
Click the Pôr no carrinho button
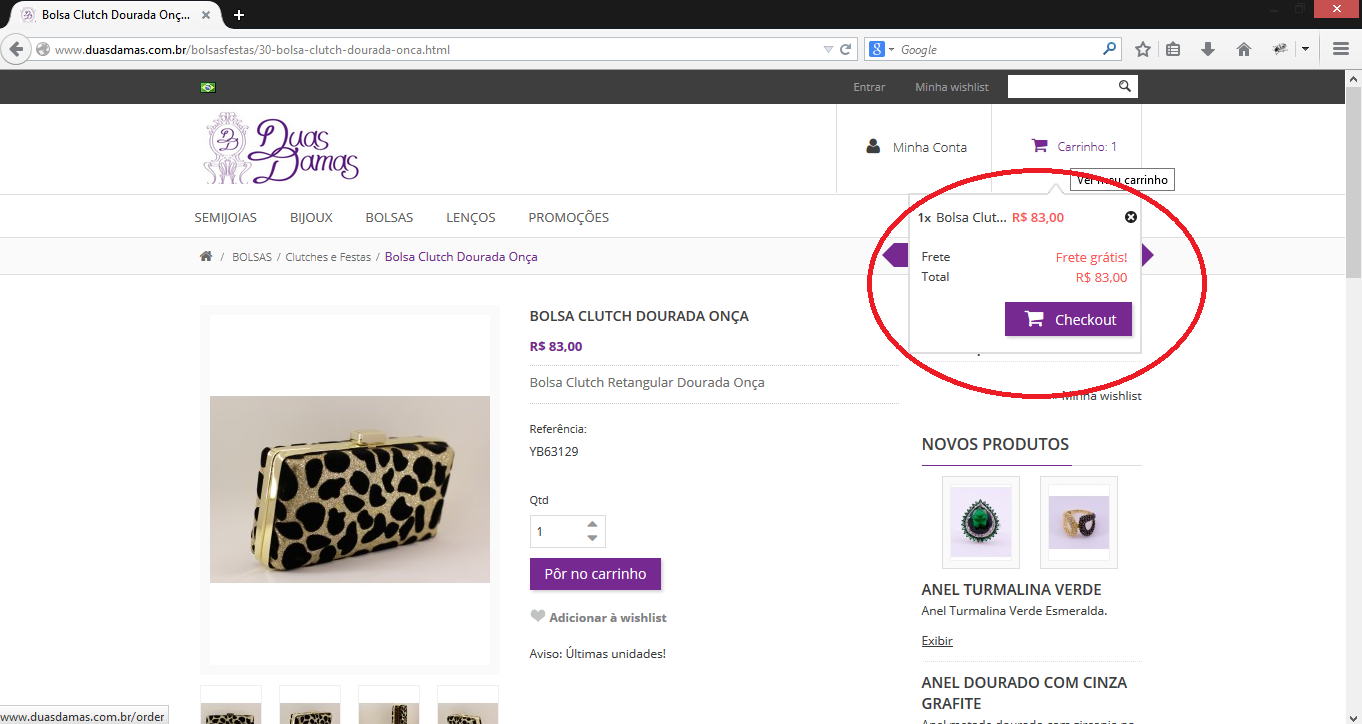(x=595, y=574)
